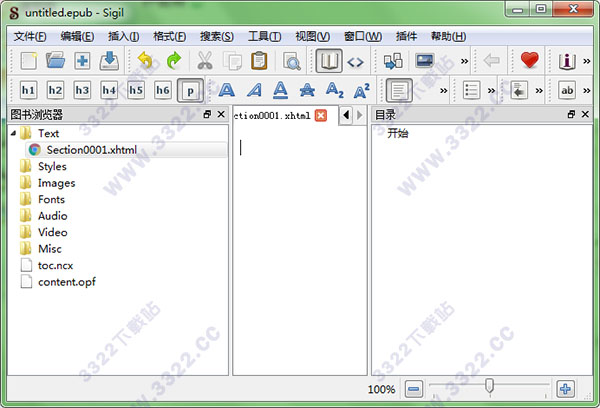The width and height of the screenshot is (600, 408).
Task: Click the back navigation arrow icon
Action: click(x=492, y=60)
